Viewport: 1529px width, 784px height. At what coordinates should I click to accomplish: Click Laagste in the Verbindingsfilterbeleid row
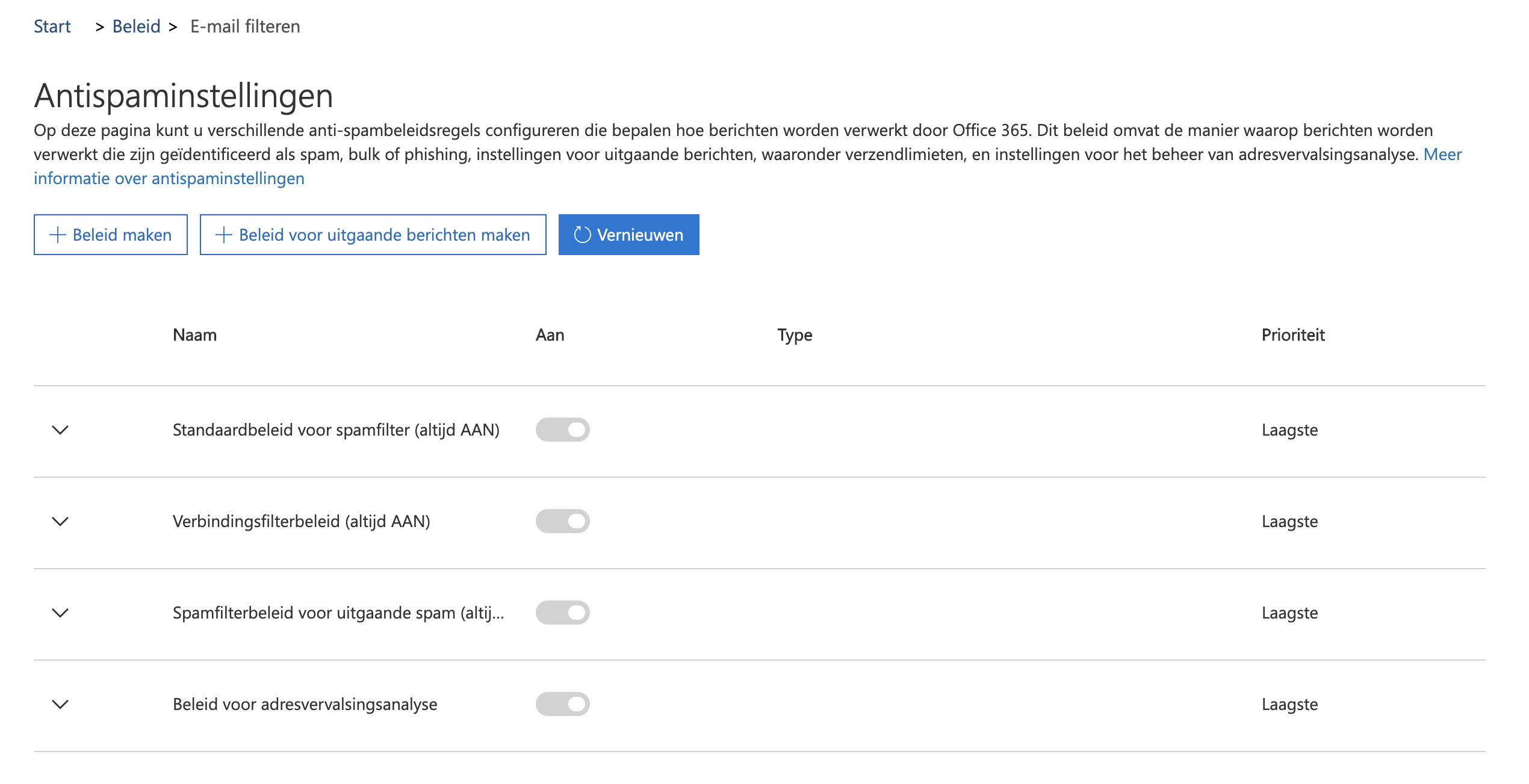[1290, 521]
